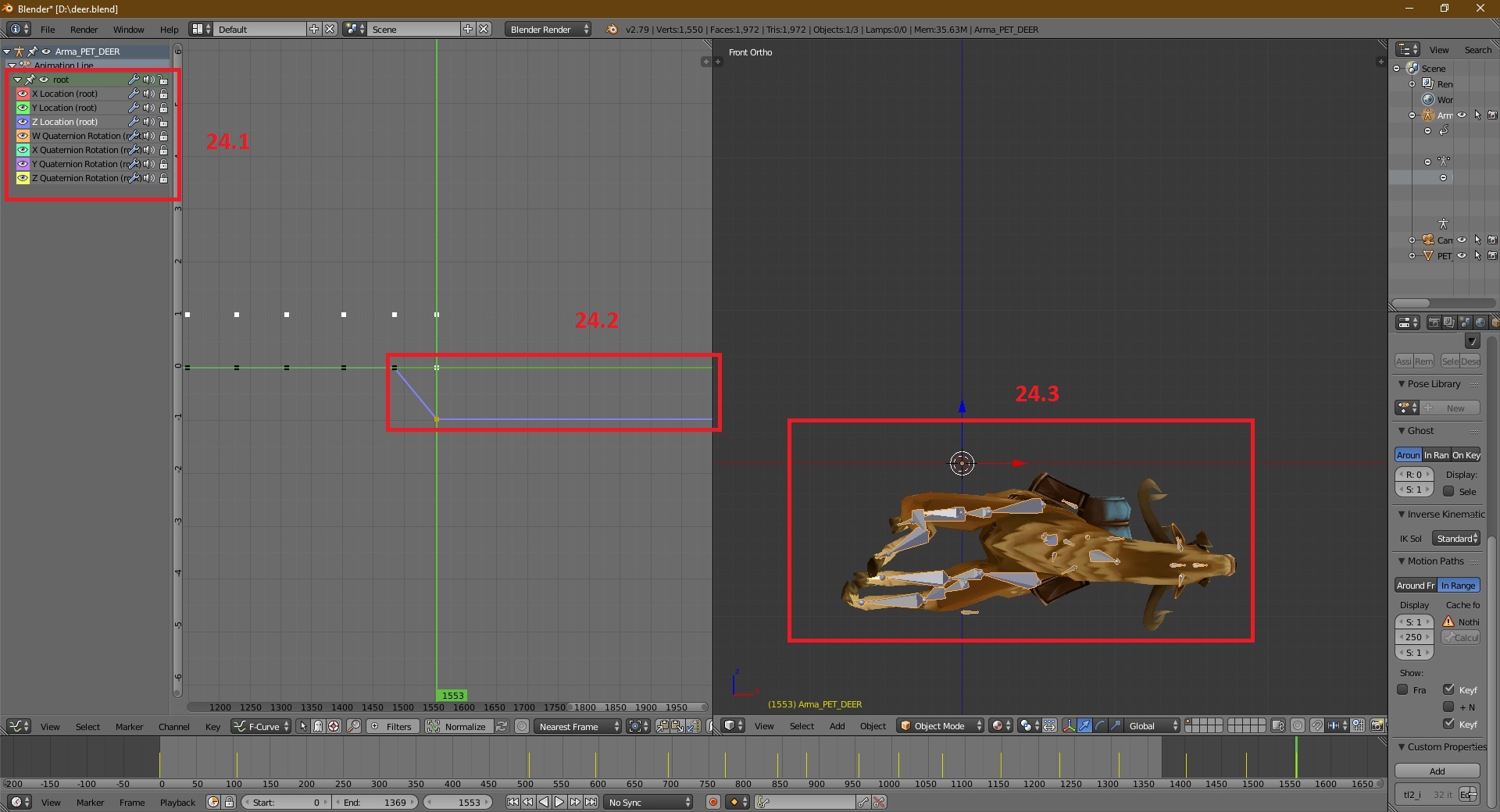This screenshot has height=812, width=1500.
Task: Click Add under Custom Properties
Action: coord(1436,771)
